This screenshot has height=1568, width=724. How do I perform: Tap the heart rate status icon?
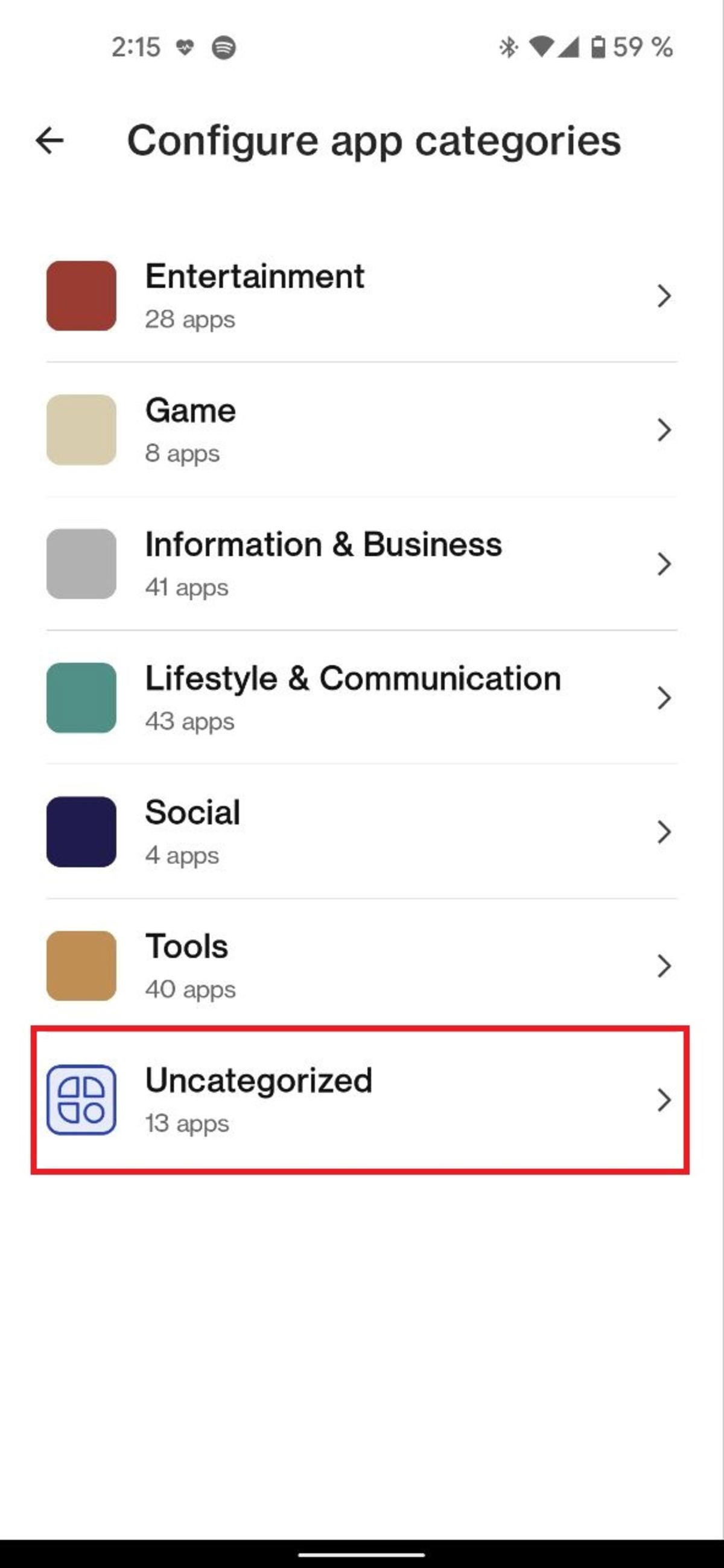click(185, 48)
